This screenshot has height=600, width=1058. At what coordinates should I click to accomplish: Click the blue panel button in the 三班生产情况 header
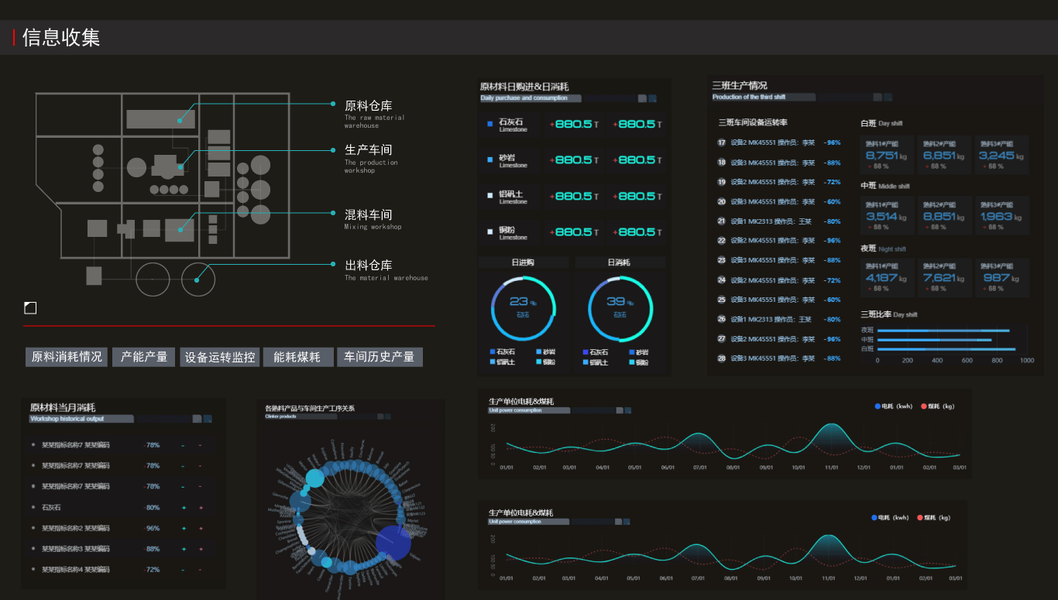click(888, 97)
